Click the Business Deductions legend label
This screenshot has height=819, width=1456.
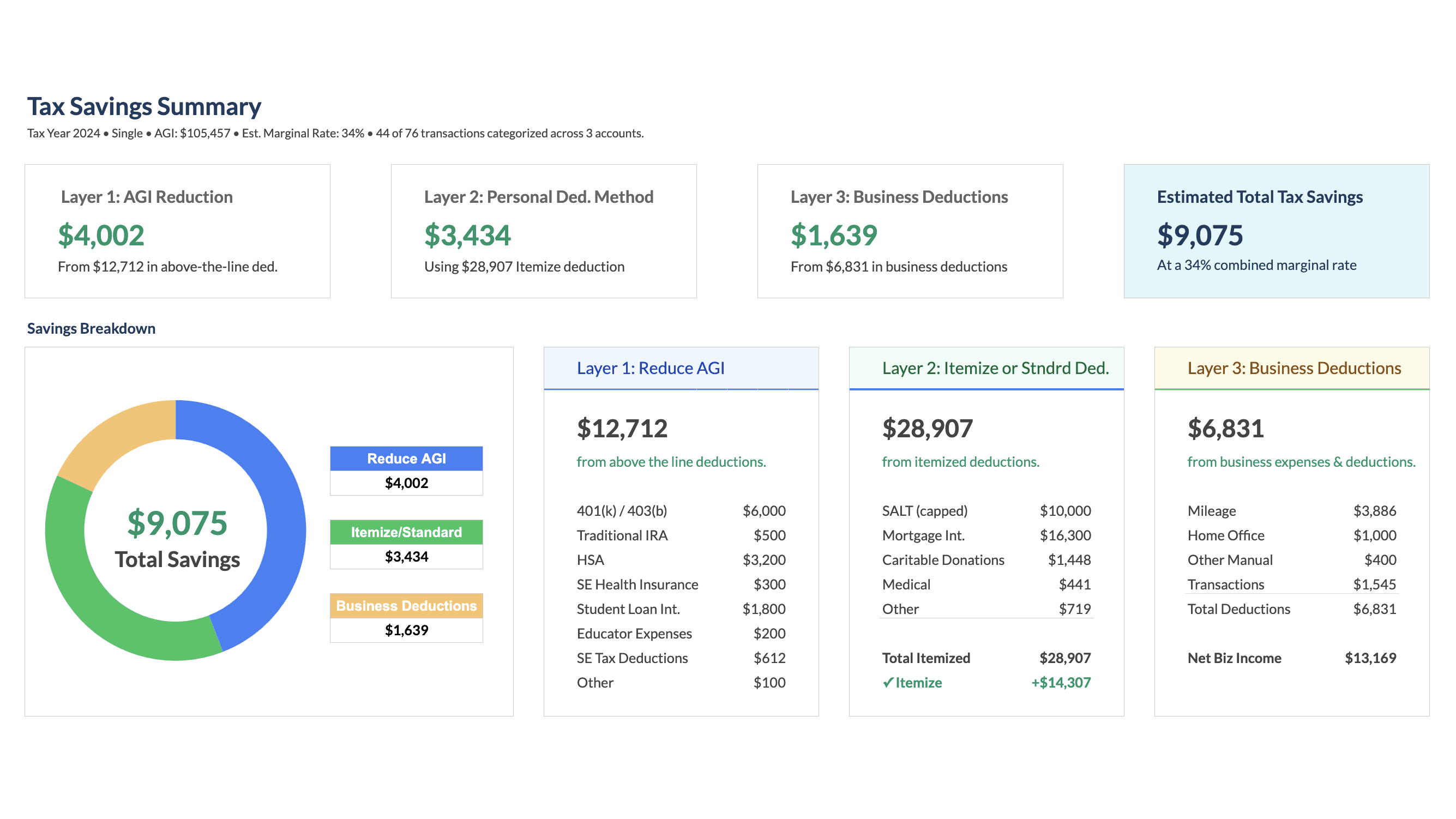point(406,605)
